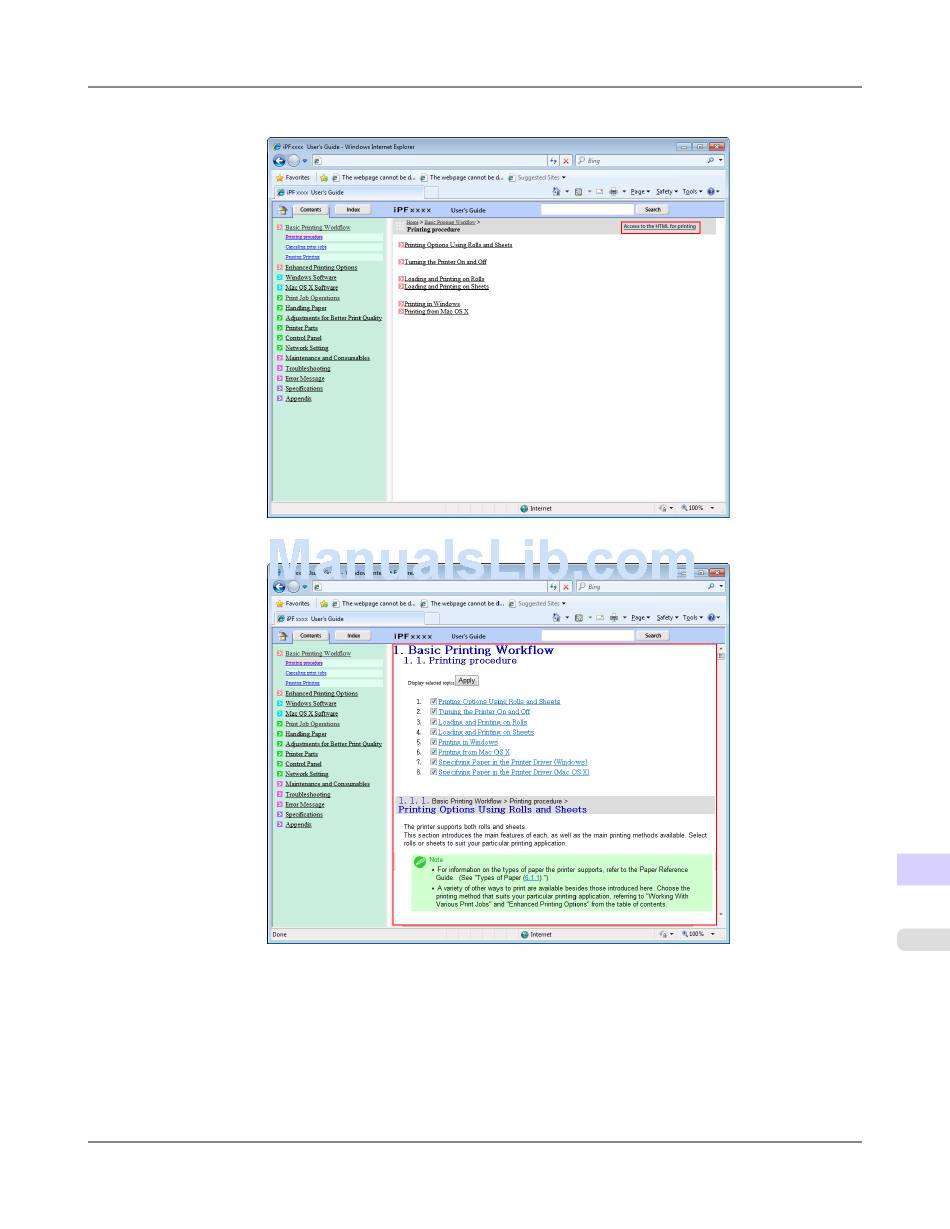Open Printing in Windows link in upper window

[x=432, y=304]
